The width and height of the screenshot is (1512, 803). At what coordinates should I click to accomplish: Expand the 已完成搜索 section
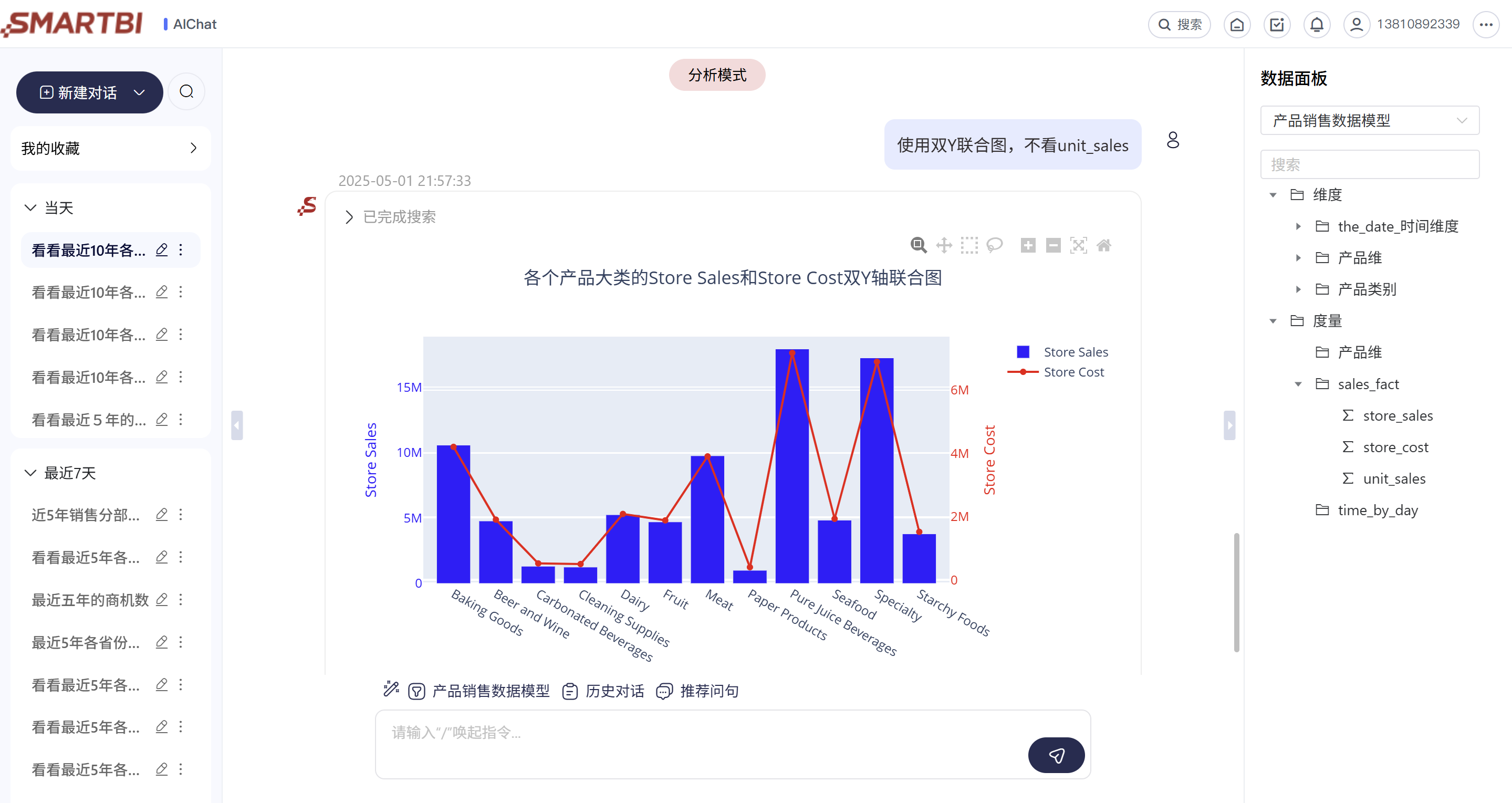(x=349, y=217)
